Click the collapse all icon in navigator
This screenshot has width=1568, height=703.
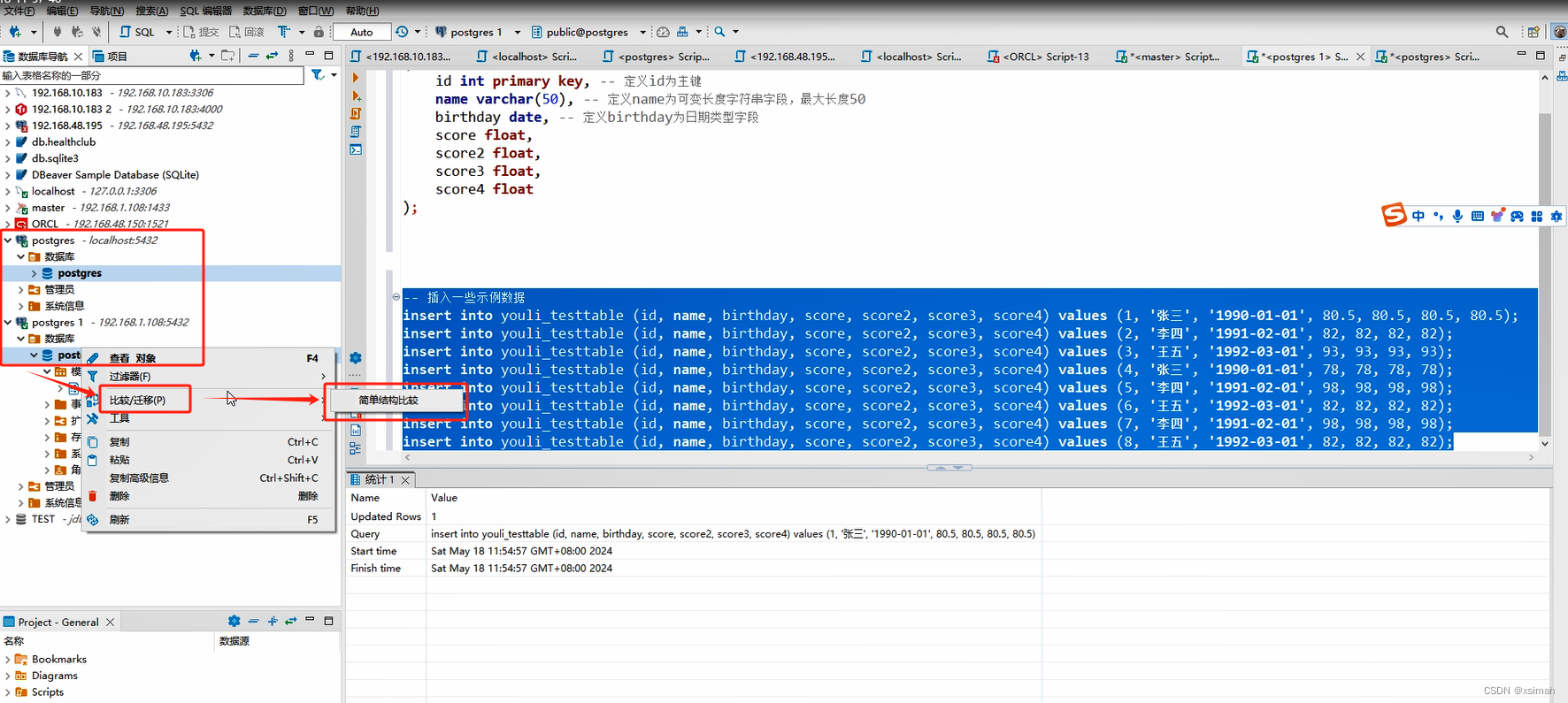(253, 56)
